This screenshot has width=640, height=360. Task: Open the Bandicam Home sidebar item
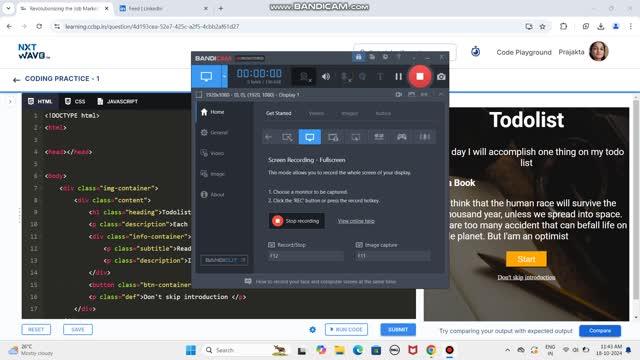[213, 112]
